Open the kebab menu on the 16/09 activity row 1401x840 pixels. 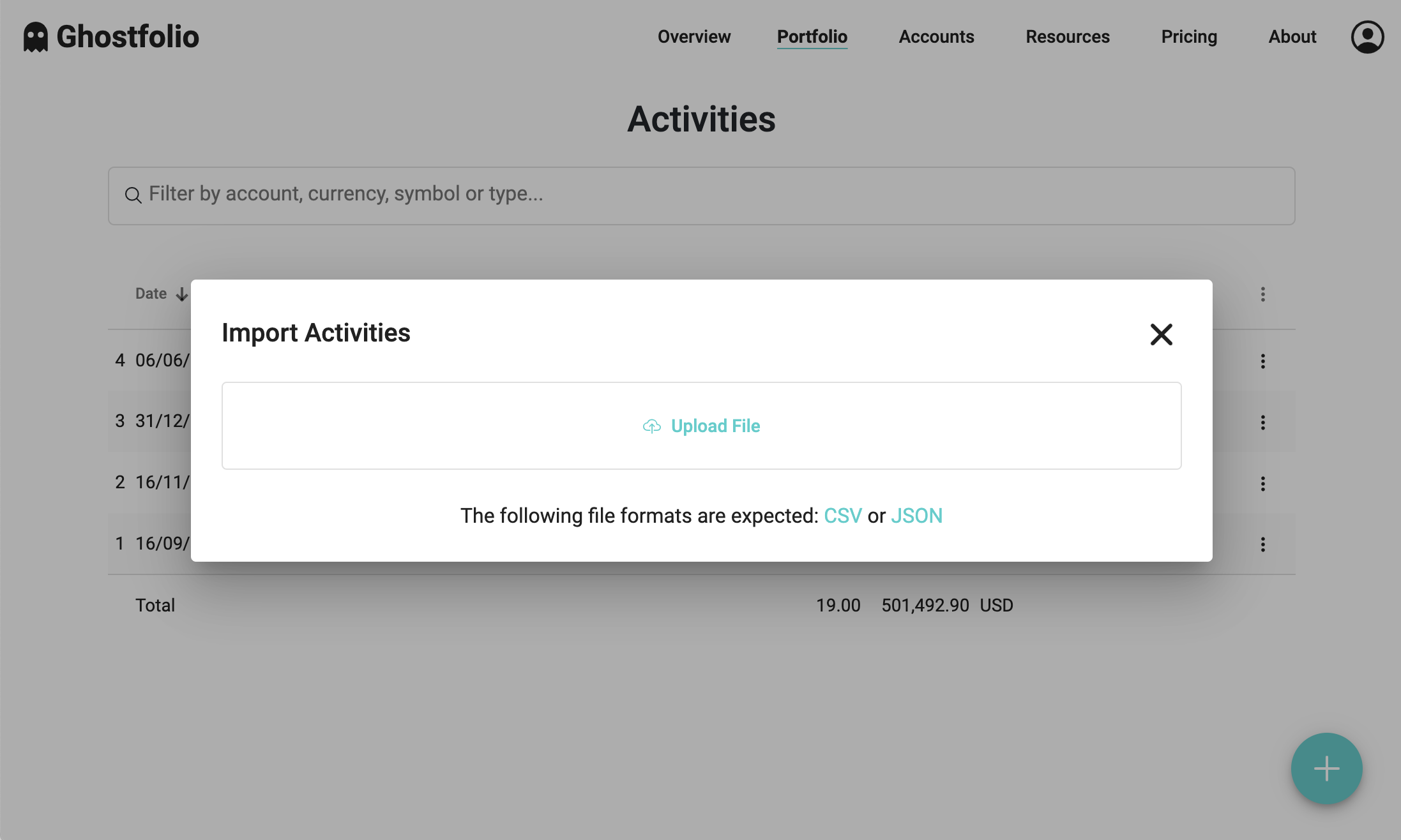1263,544
